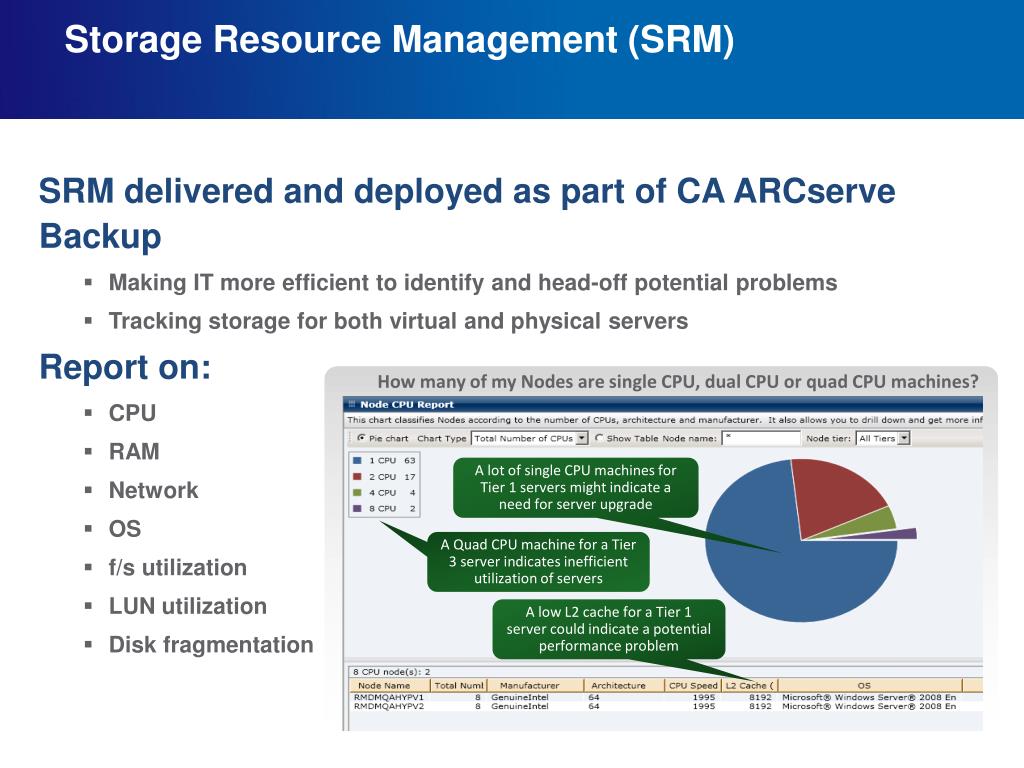Screen dimensions: 1024x768
Task: Select the Pie chart radio button
Action: point(361,438)
